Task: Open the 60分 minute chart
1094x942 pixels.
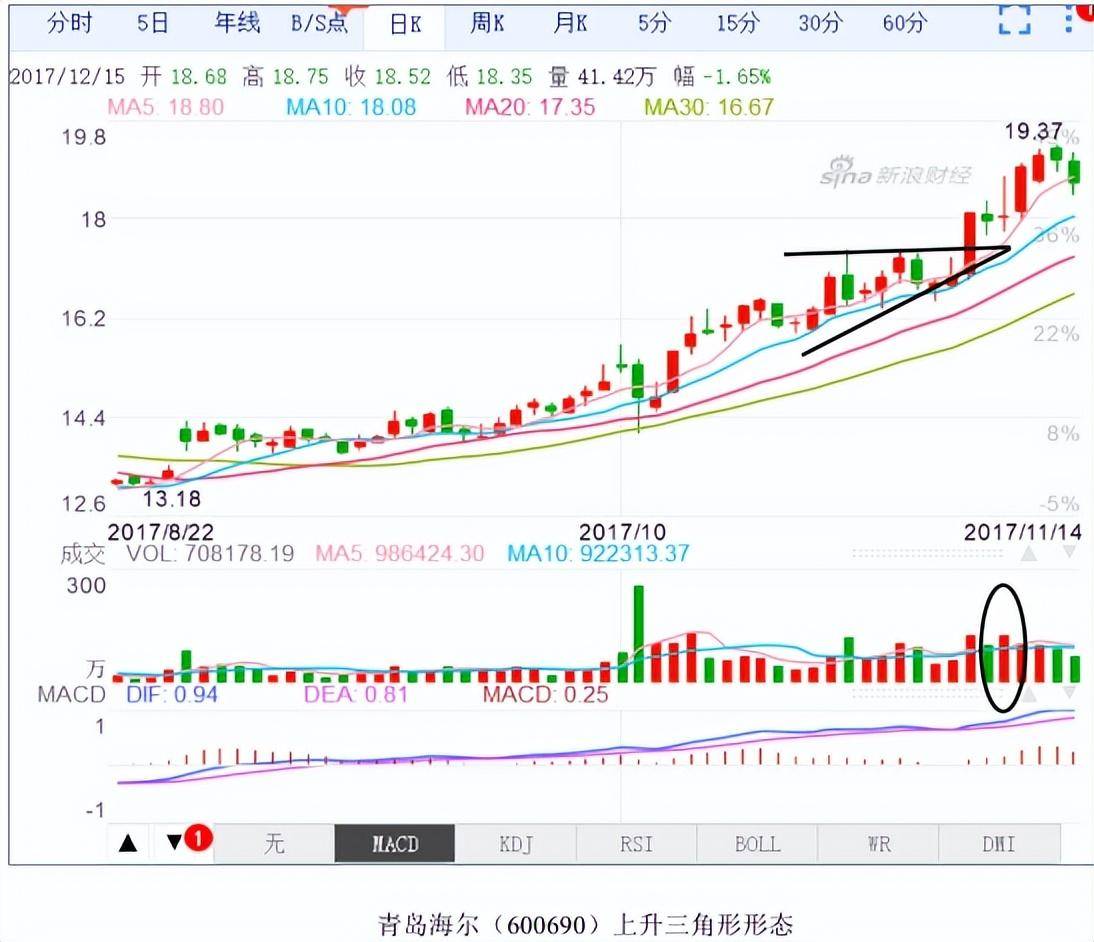Action: click(x=904, y=24)
